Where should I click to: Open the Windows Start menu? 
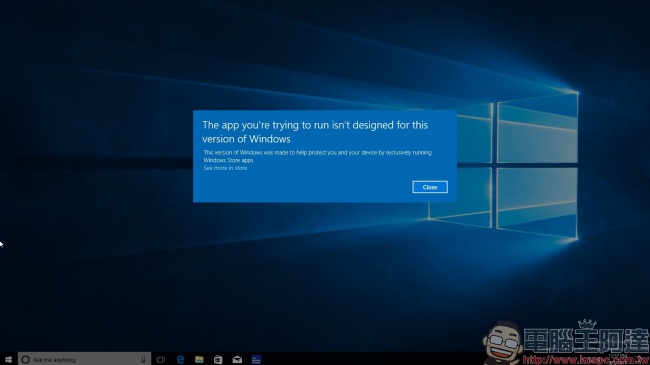[x=8, y=359]
